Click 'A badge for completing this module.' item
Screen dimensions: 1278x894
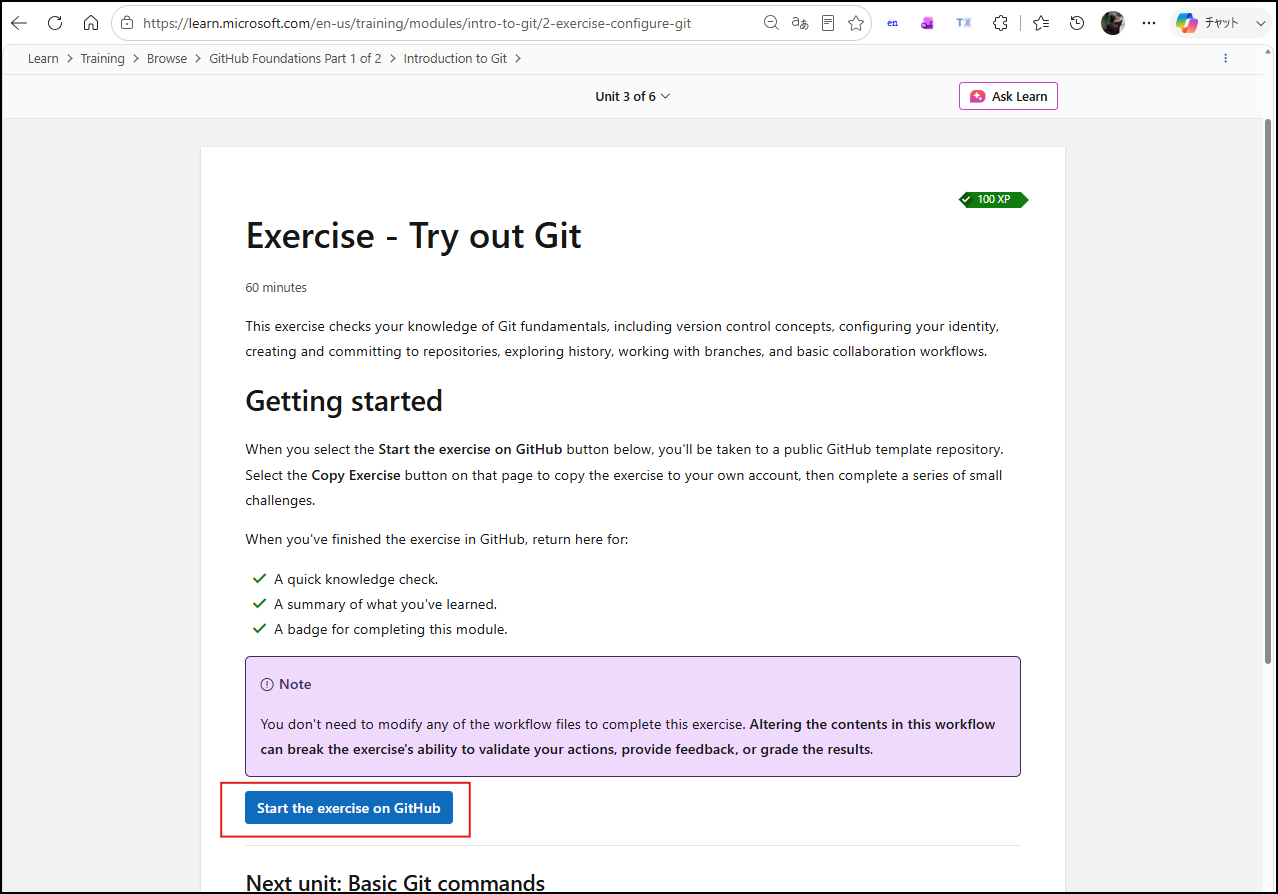click(x=391, y=630)
